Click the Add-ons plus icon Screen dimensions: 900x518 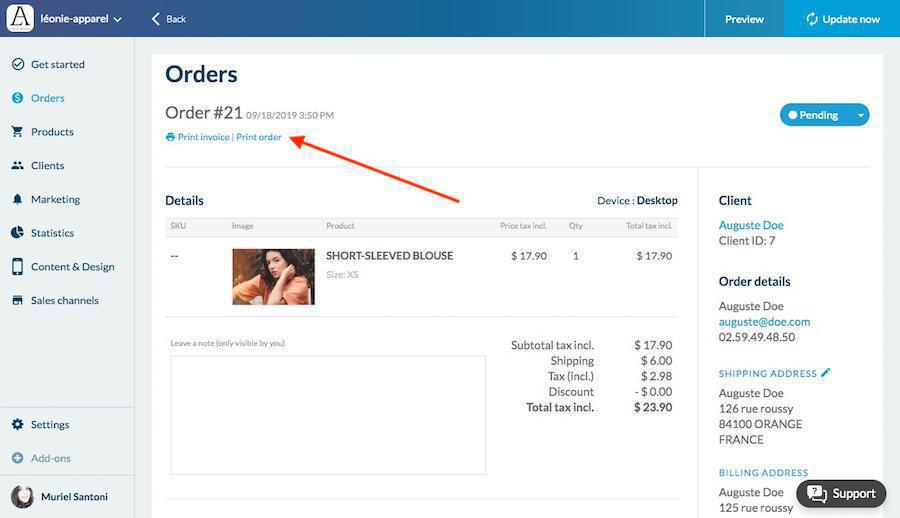[x=18, y=458]
